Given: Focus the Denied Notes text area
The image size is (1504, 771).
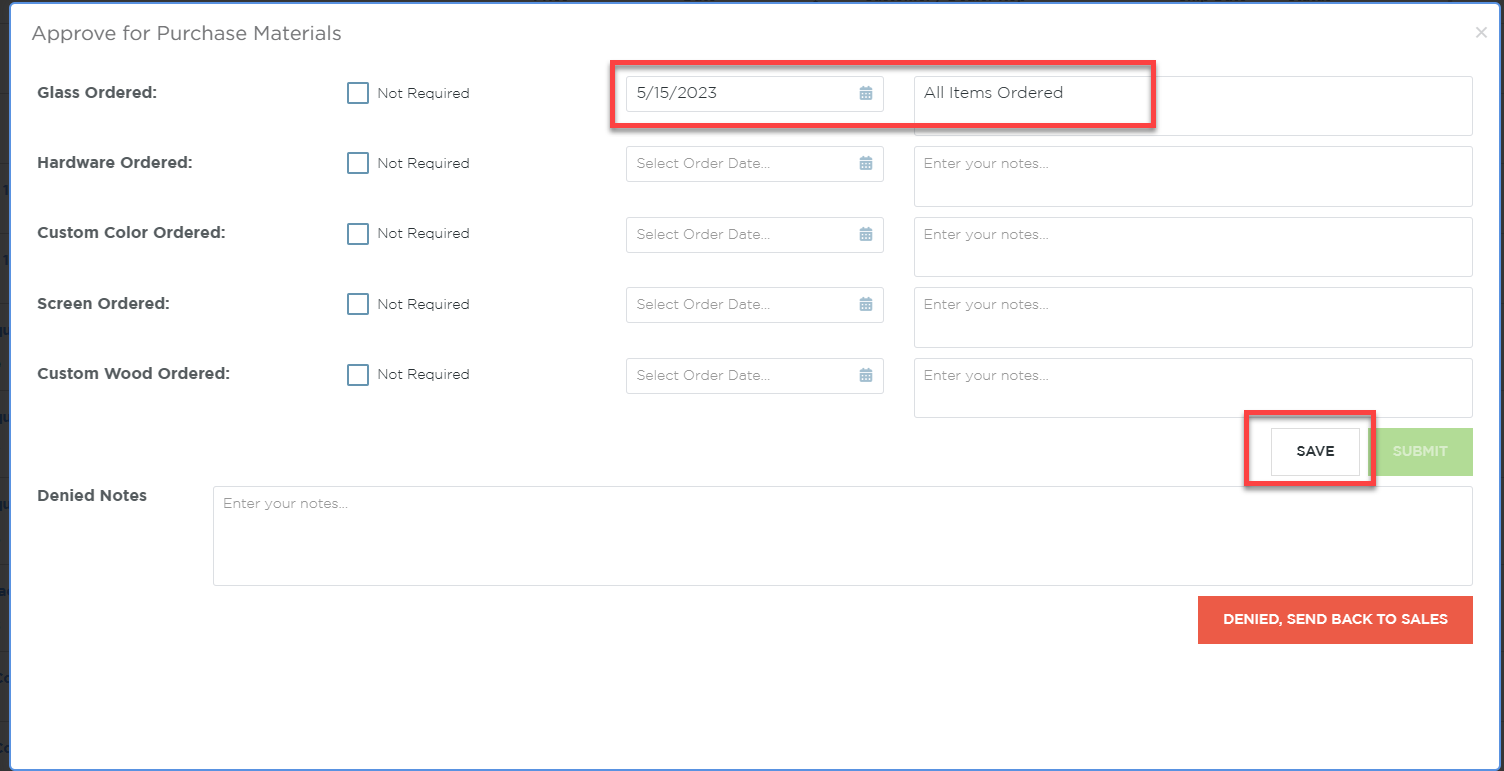Looking at the screenshot, I should (843, 536).
